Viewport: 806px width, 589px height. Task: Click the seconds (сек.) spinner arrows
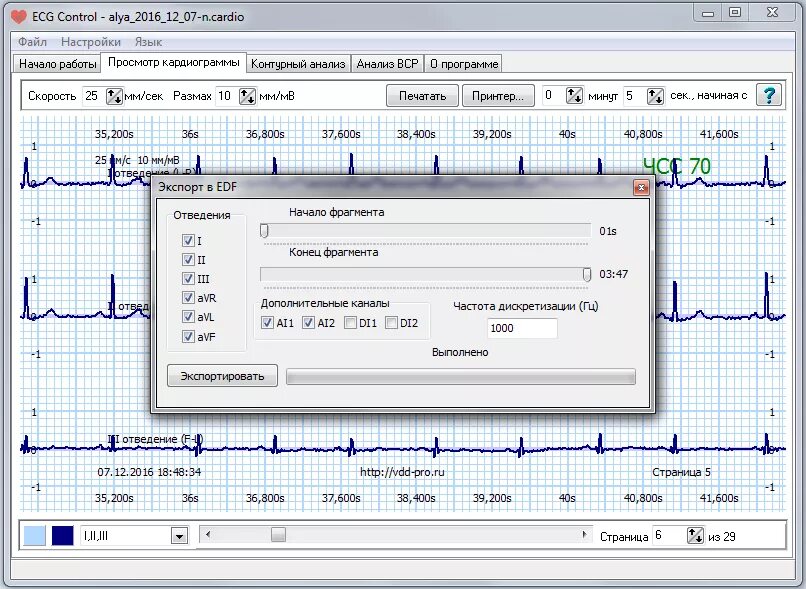click(655, 96)
